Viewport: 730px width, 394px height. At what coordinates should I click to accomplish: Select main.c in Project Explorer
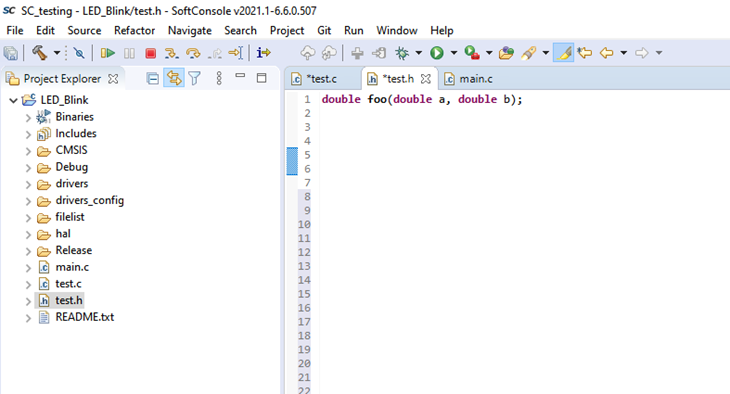[x=72, y=267]
